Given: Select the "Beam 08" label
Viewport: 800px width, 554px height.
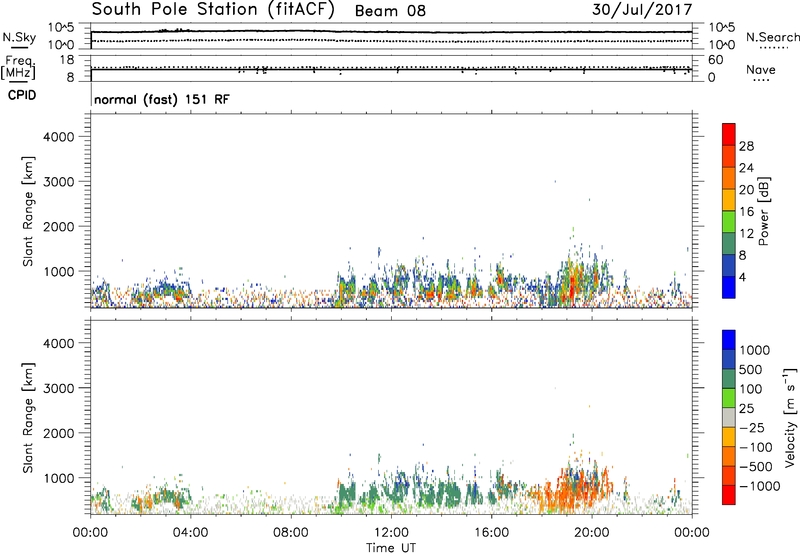Looking at the screenshot, I should (x=390, y=11).
